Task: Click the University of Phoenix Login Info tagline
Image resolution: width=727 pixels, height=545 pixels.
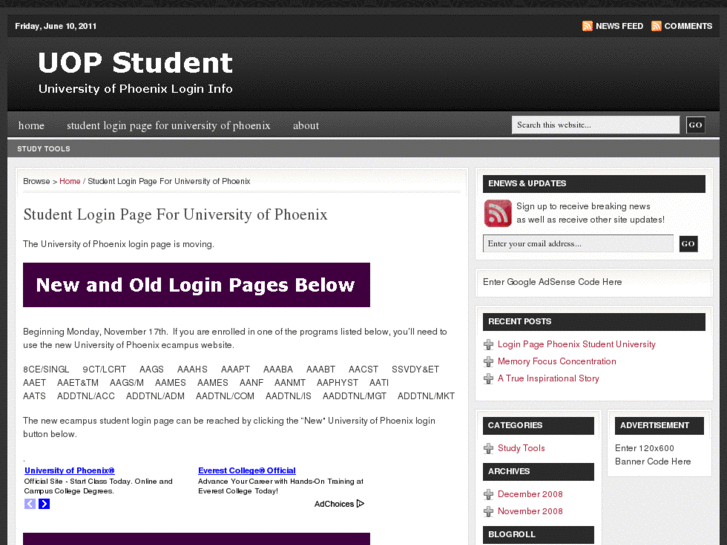Action: [x=135, y=89]
